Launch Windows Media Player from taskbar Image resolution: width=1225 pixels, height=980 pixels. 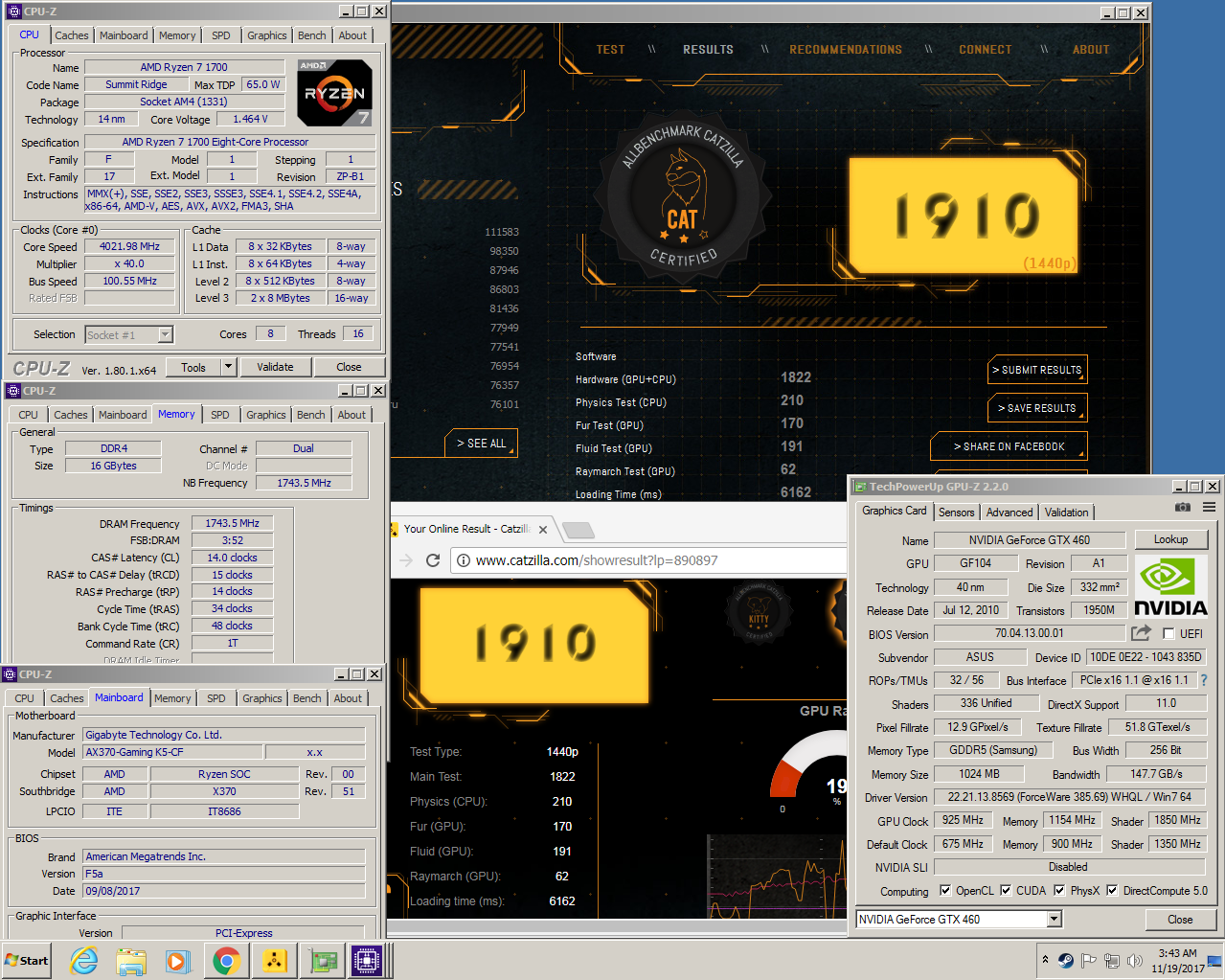coord(178,961)
